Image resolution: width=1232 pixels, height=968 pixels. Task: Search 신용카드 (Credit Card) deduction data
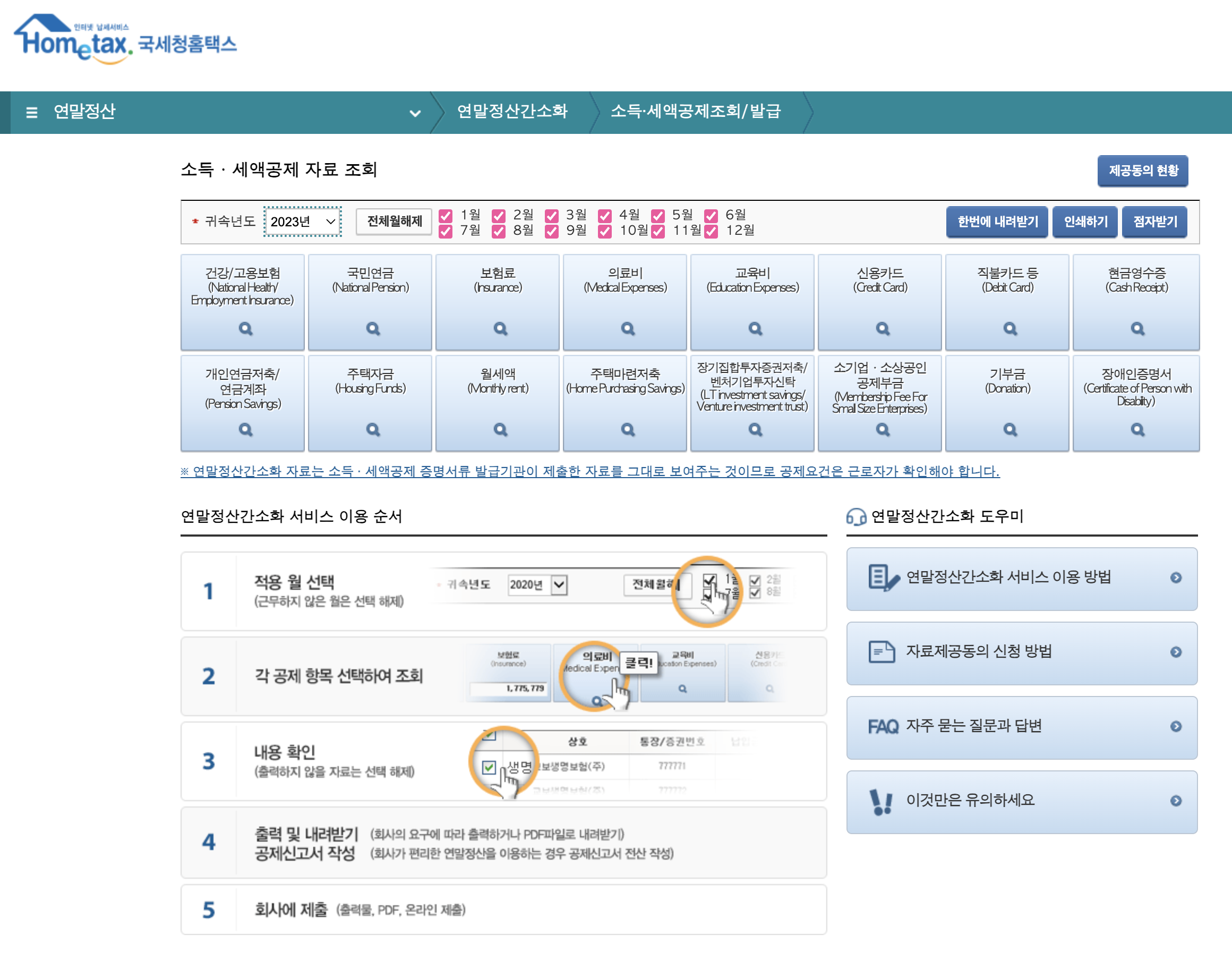coord(880,328)
